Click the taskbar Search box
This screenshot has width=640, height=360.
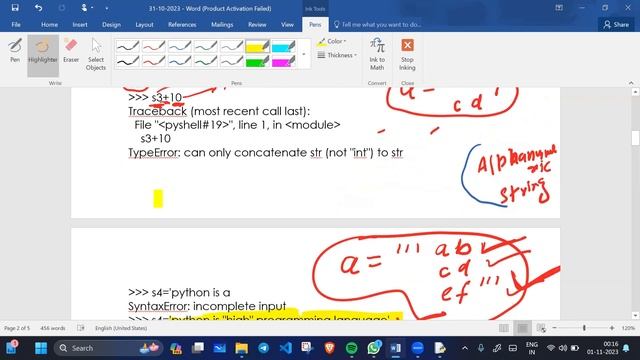[x=109, y=348]
